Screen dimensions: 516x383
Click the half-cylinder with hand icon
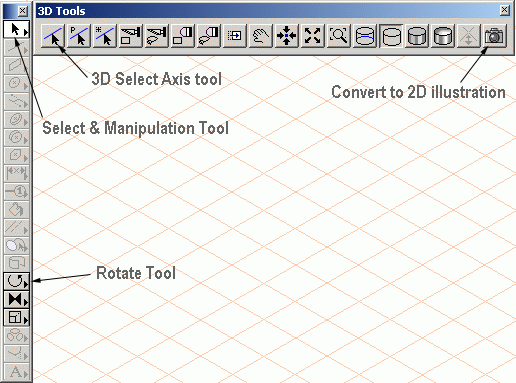click(x=209, y=36)
